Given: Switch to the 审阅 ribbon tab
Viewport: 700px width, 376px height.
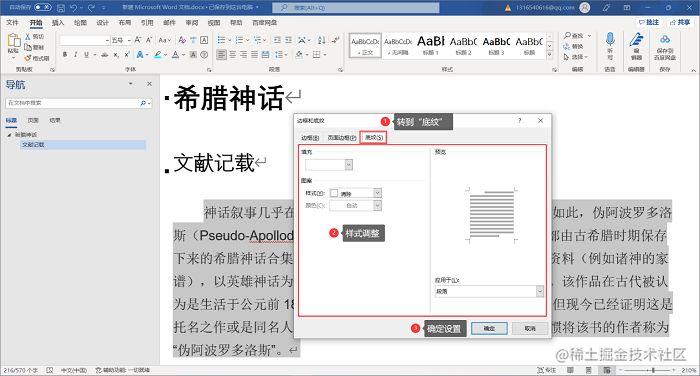Looking at the screenshot, I should coord(192,23).
